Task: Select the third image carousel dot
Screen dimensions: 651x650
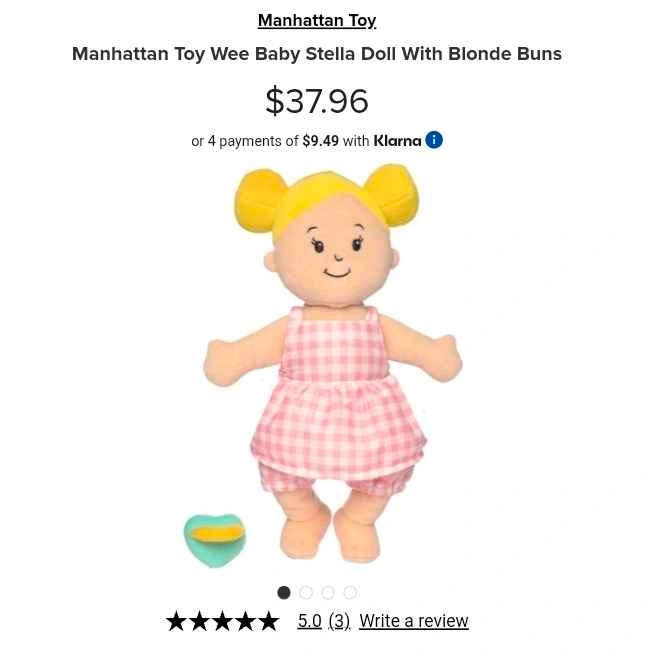Action: point(328,592)
